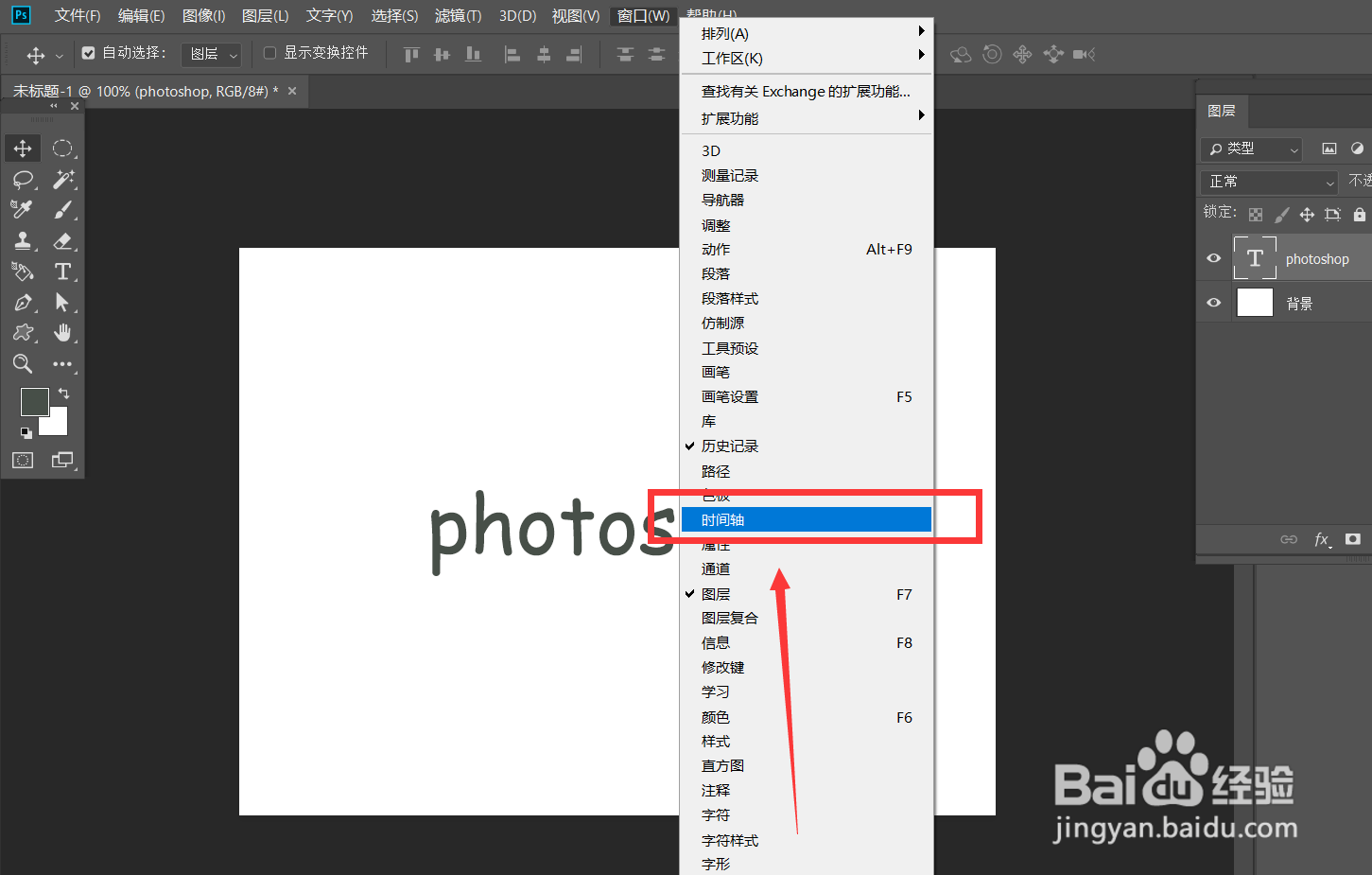Select the Clone Stamp tool
1372x875 pixels.
pos(23,241)
